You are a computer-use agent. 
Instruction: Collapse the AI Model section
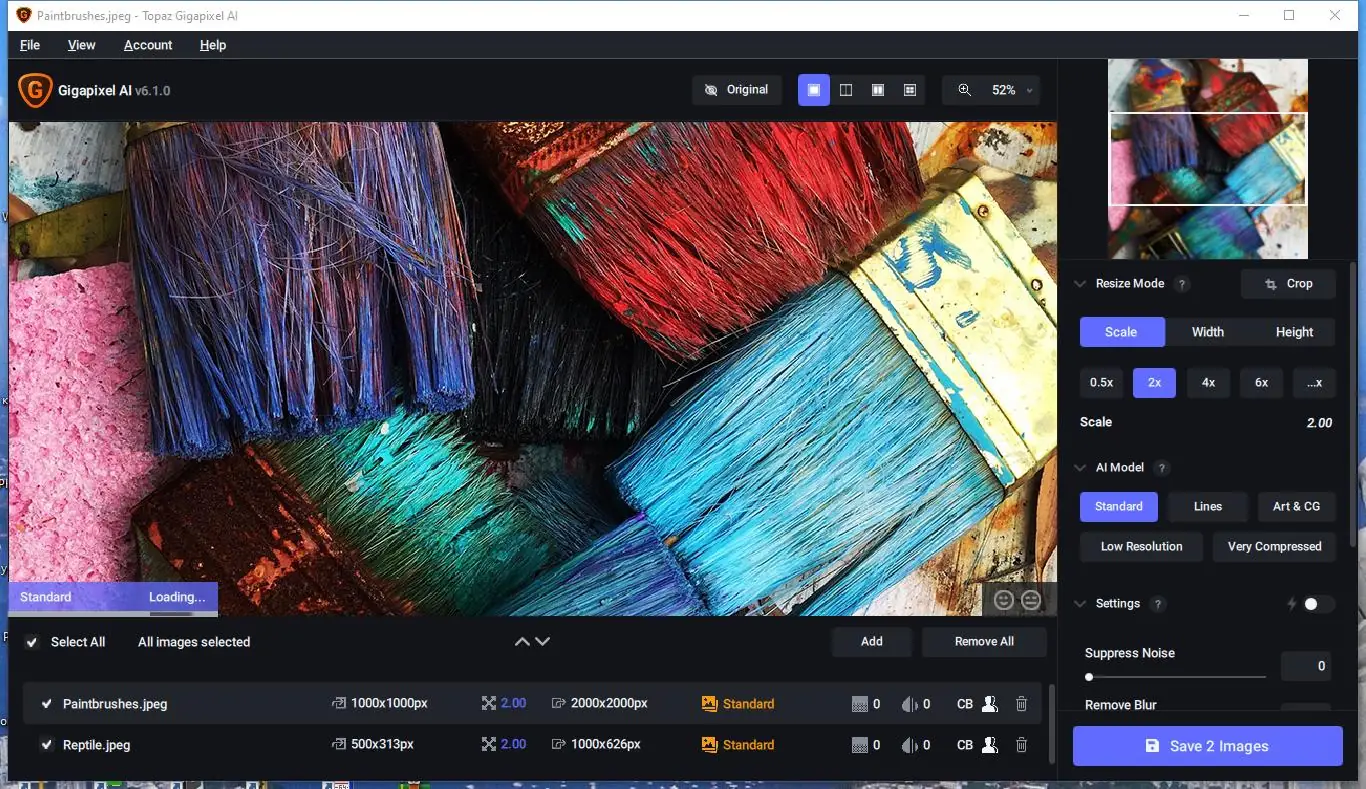coord(1080,468)
